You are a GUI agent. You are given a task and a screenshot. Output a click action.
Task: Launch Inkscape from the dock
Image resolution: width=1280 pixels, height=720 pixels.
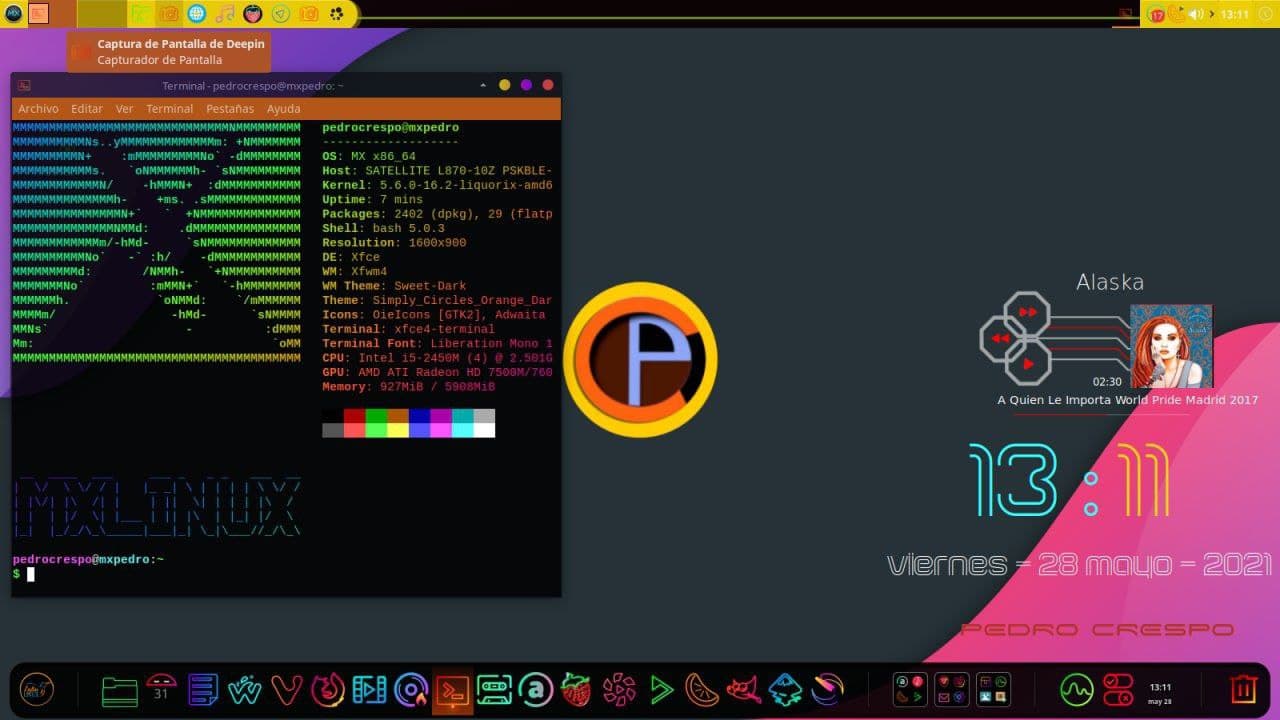pyautogui.click(x=786, y=690)
